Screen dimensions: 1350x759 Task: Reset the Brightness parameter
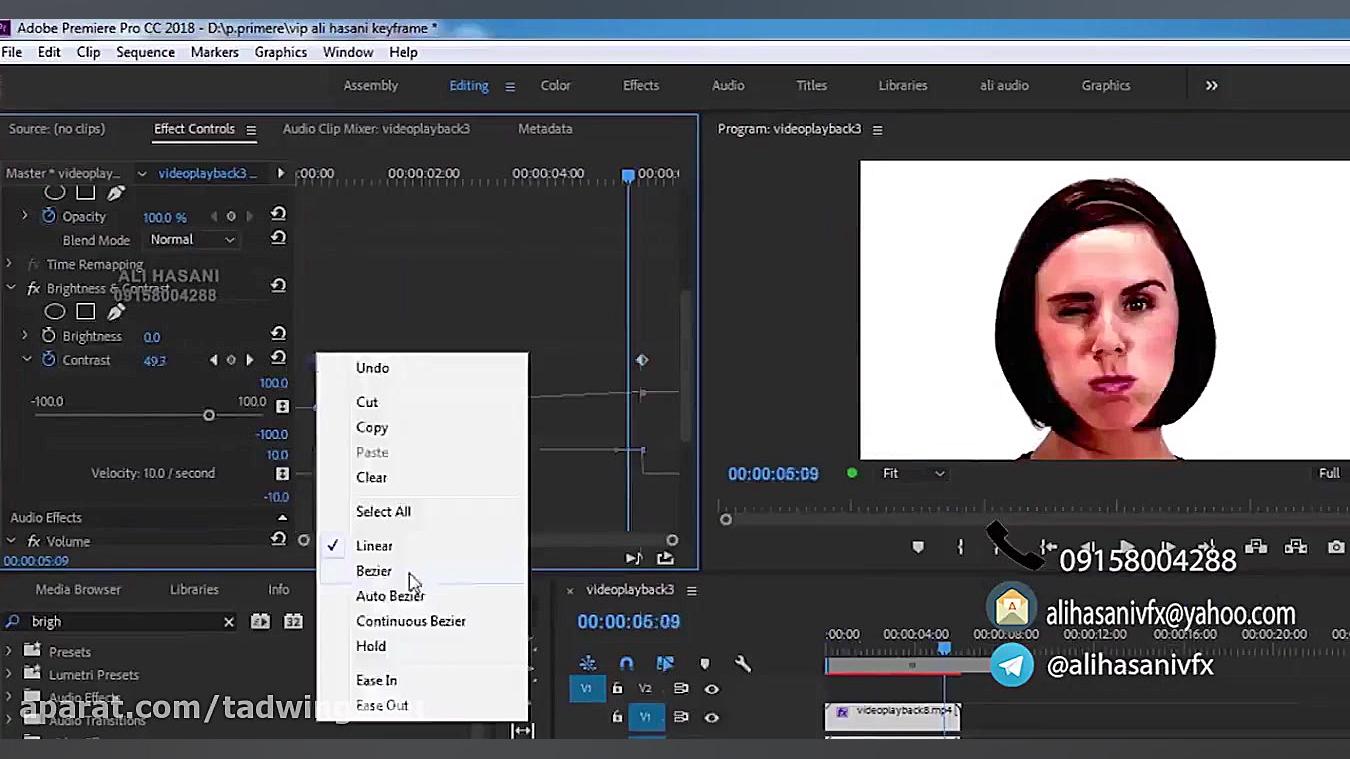tap(278, 334)
